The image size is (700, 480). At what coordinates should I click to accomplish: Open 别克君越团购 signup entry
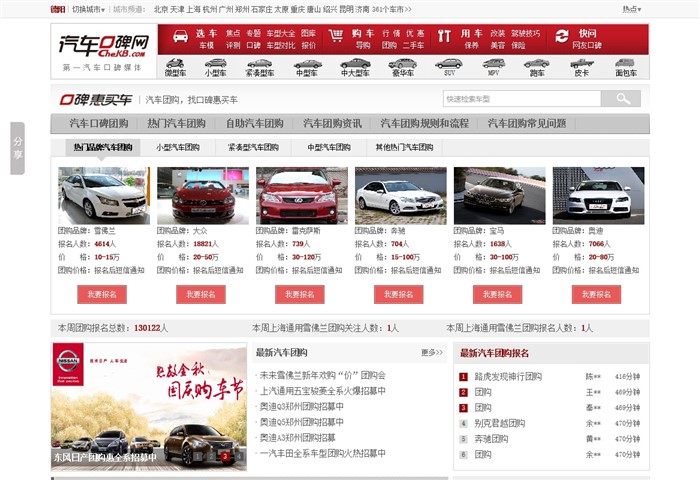pyautogui.click(x=500, y=423)
